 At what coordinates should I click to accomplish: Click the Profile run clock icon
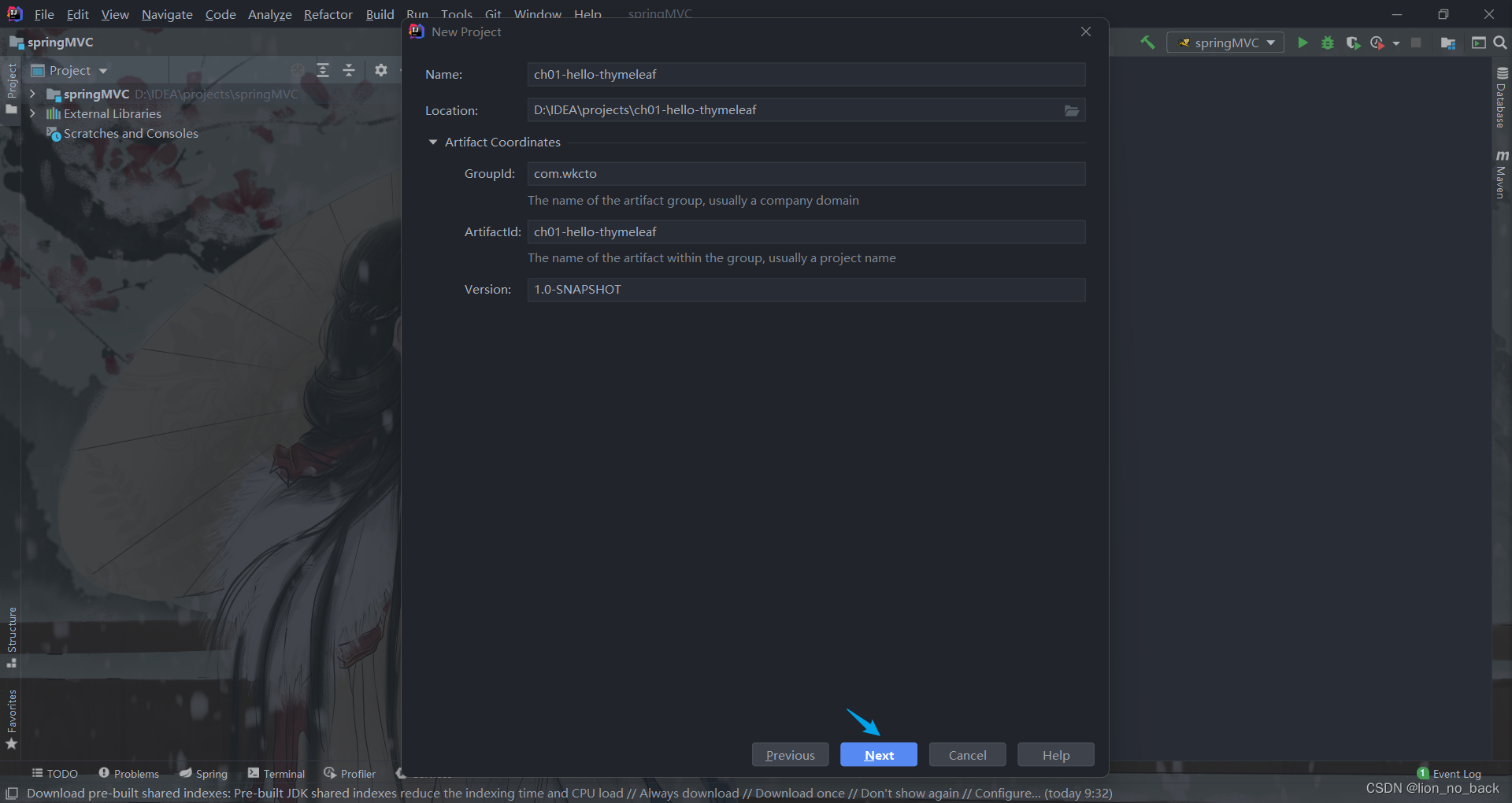click(1377, 43)
